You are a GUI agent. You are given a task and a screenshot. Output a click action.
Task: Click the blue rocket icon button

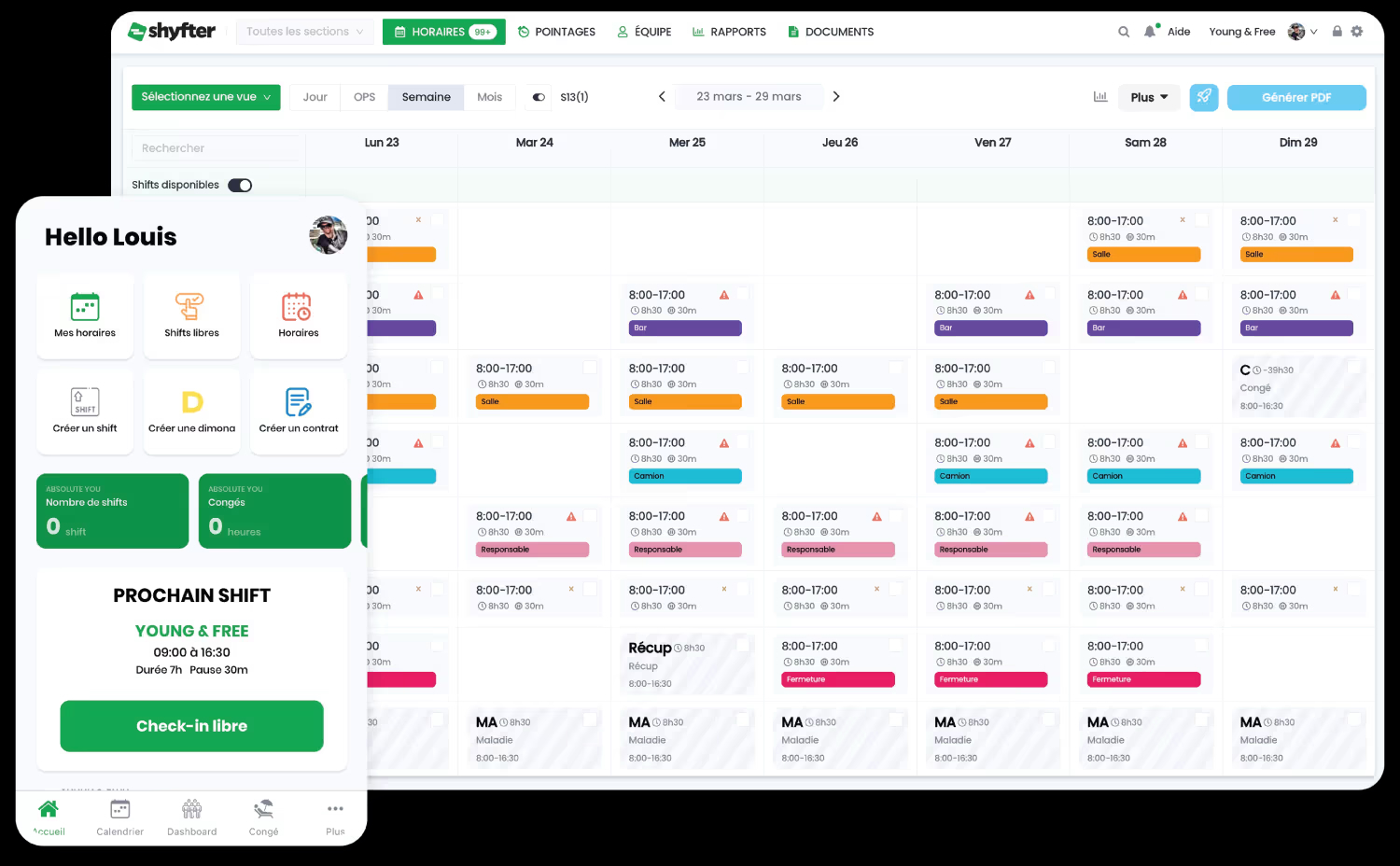pyautogui.click(x=1203, y=97)
